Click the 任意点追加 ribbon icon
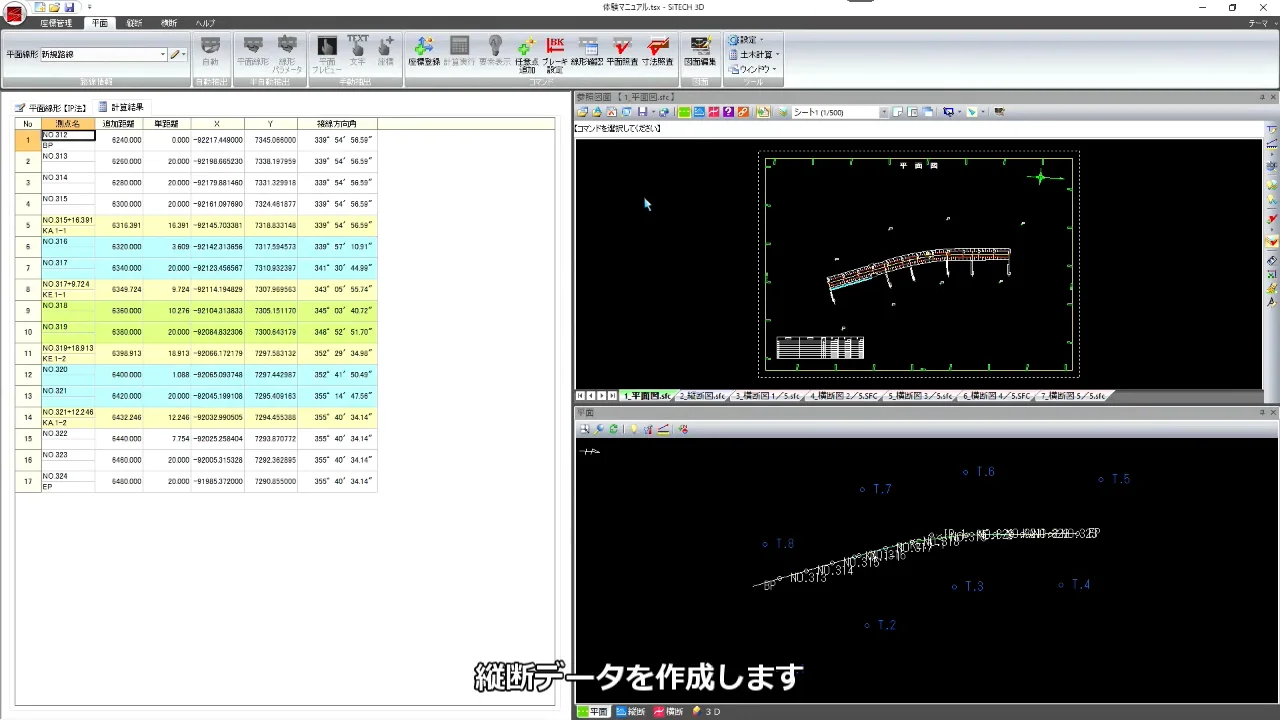Image resolution: width=1280 pixels, height=720 pixels. tap(527, 55)
